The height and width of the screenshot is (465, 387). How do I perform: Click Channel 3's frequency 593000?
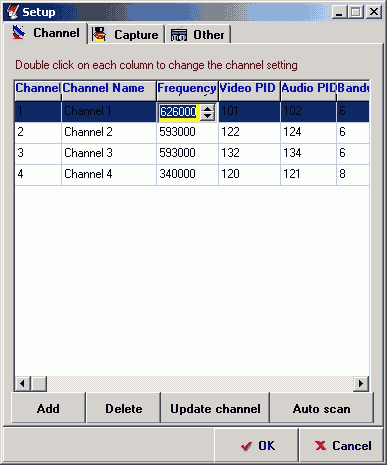pyautogui.click(x=187, y=153)
